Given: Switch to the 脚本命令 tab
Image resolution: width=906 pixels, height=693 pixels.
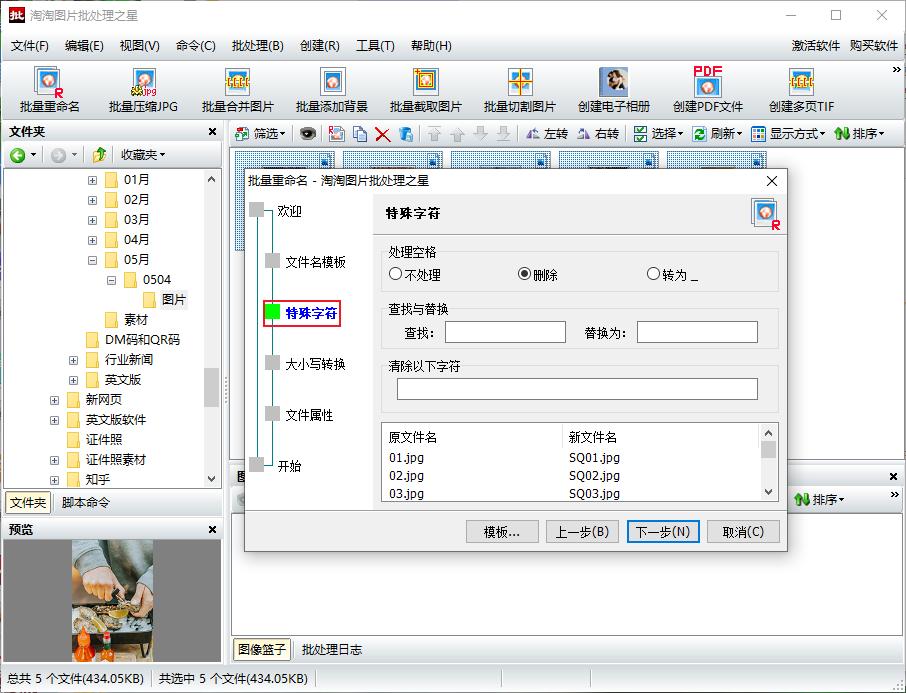Looking at the screenshot, I should click(84, 501).
